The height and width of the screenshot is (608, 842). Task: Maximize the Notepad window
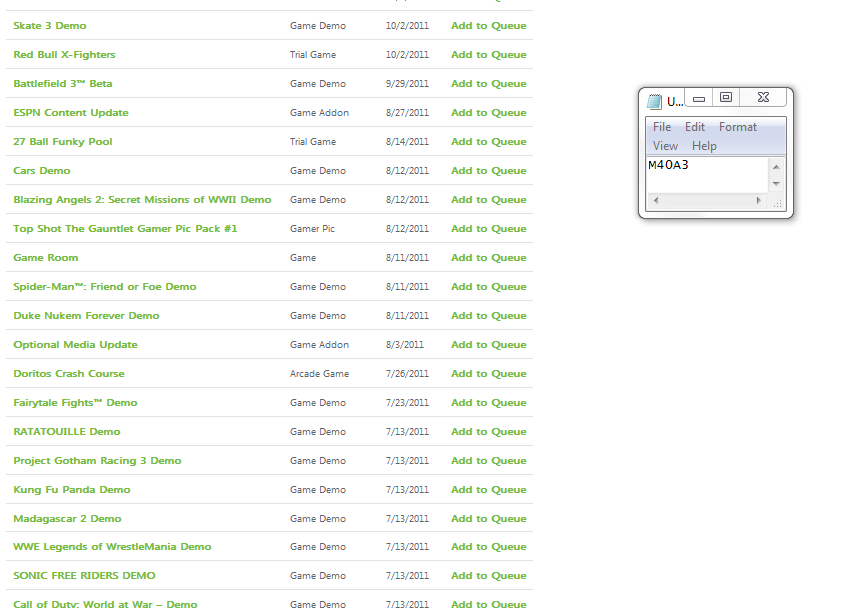tap(726, 98)
